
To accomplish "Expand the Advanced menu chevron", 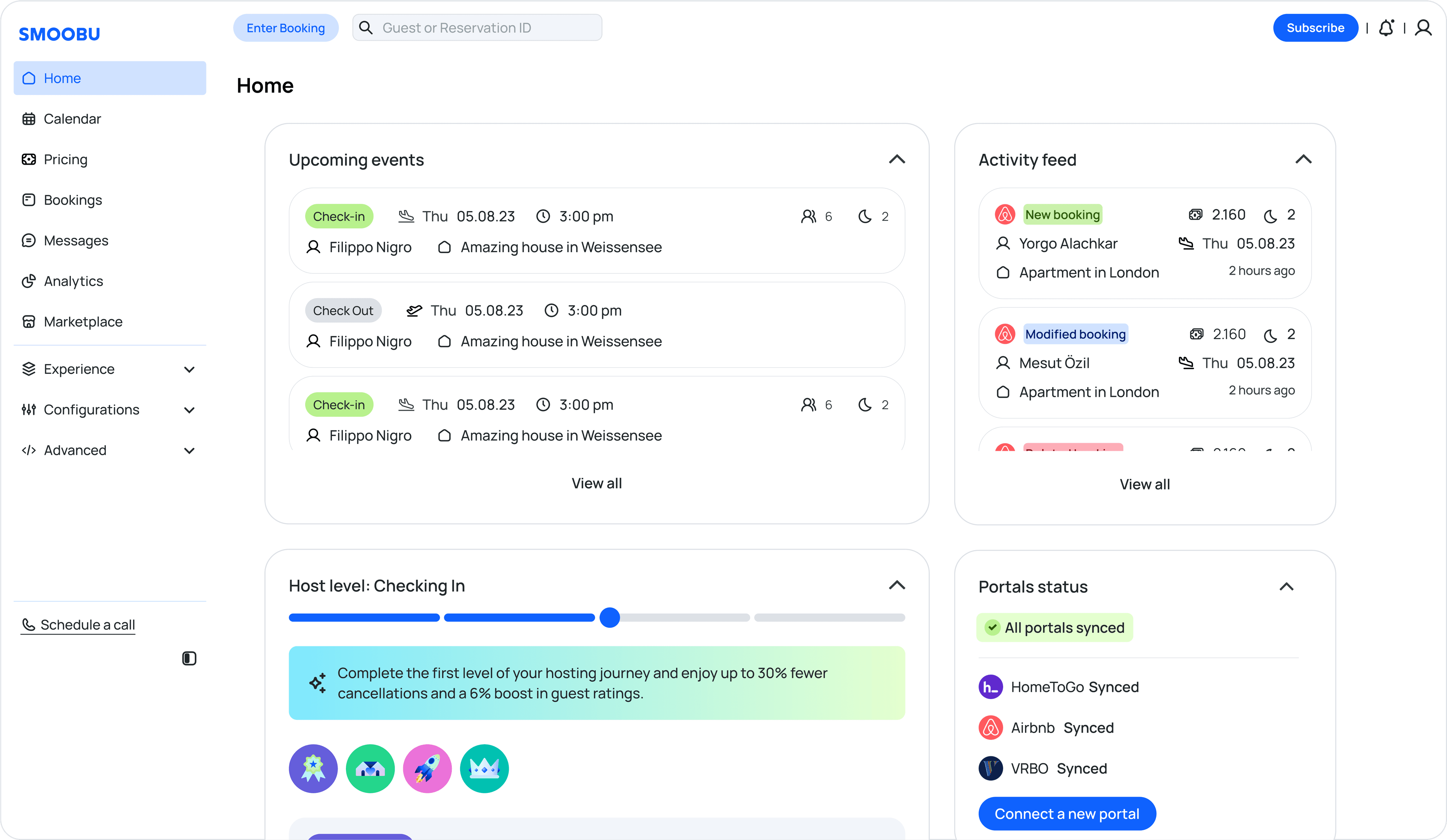I will 189,451.
